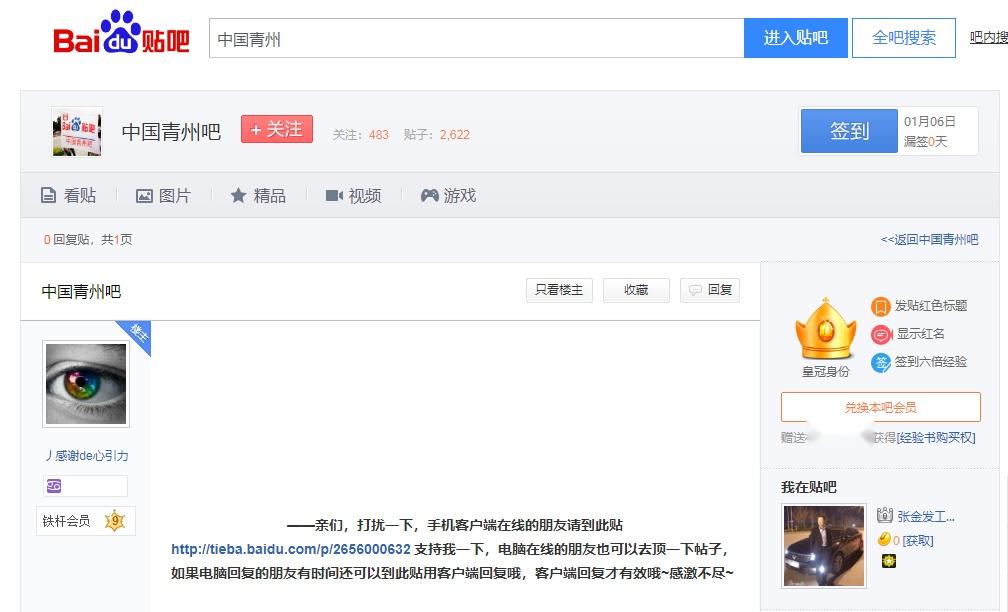Click the 收藏 favorite button
Viewport: 1008px width, 612px height.
point(636,290)
